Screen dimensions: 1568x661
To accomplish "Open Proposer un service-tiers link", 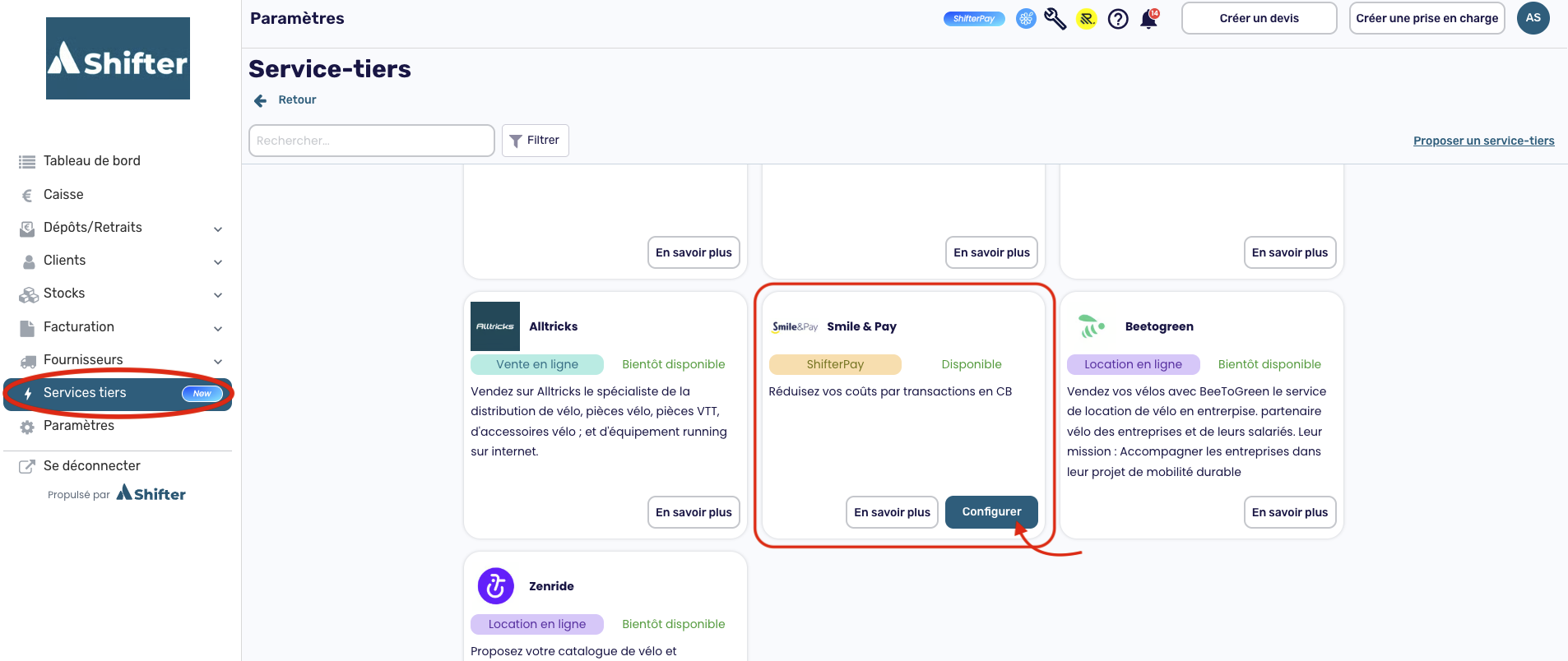I will (x=1483, y=141).
